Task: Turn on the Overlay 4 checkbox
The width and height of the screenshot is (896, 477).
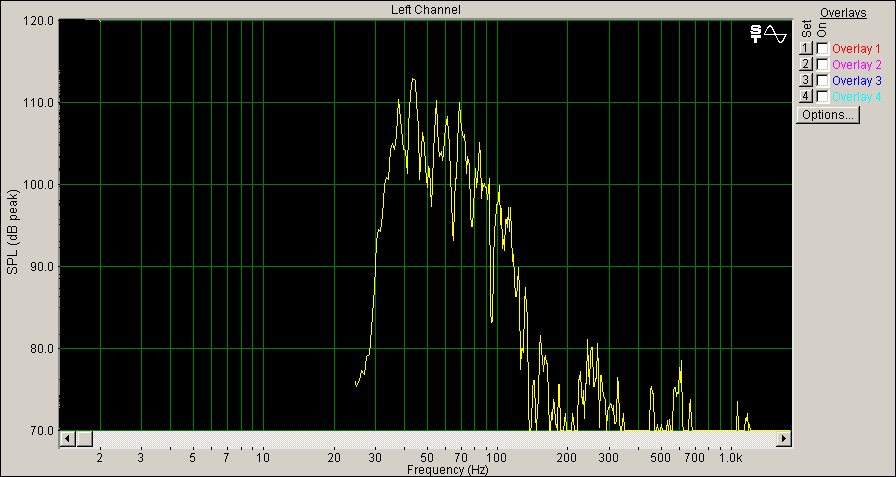Action: (822, 97)
